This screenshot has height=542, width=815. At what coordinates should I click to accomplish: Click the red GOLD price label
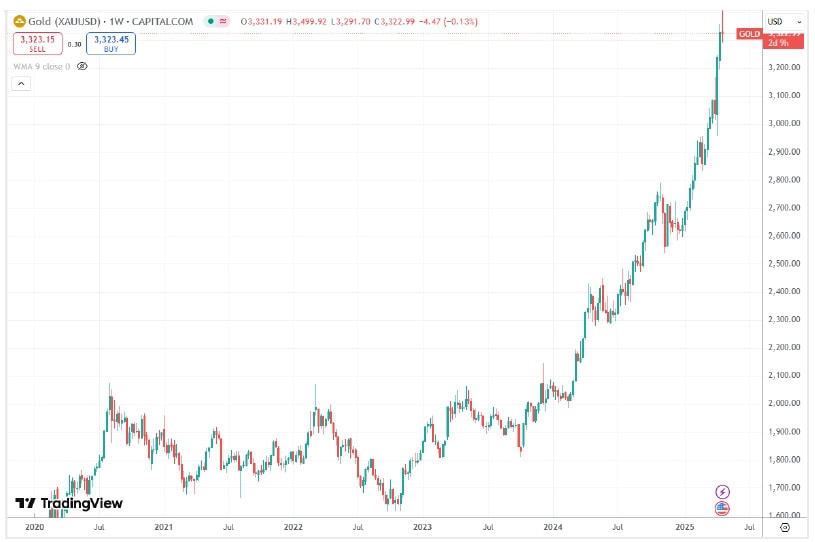749,34
